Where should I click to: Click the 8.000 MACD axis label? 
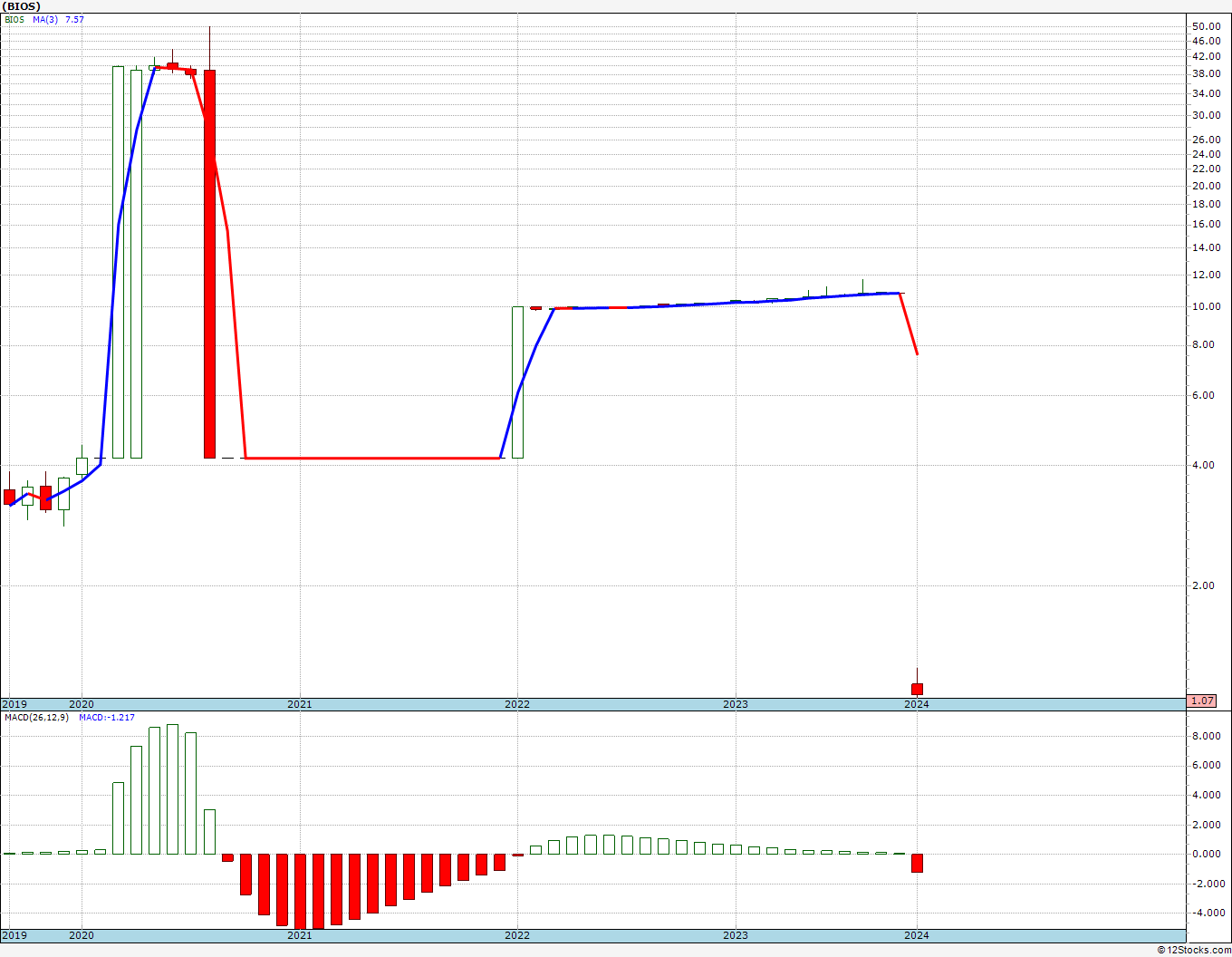pyautogui.click(x=1208, y=736)
